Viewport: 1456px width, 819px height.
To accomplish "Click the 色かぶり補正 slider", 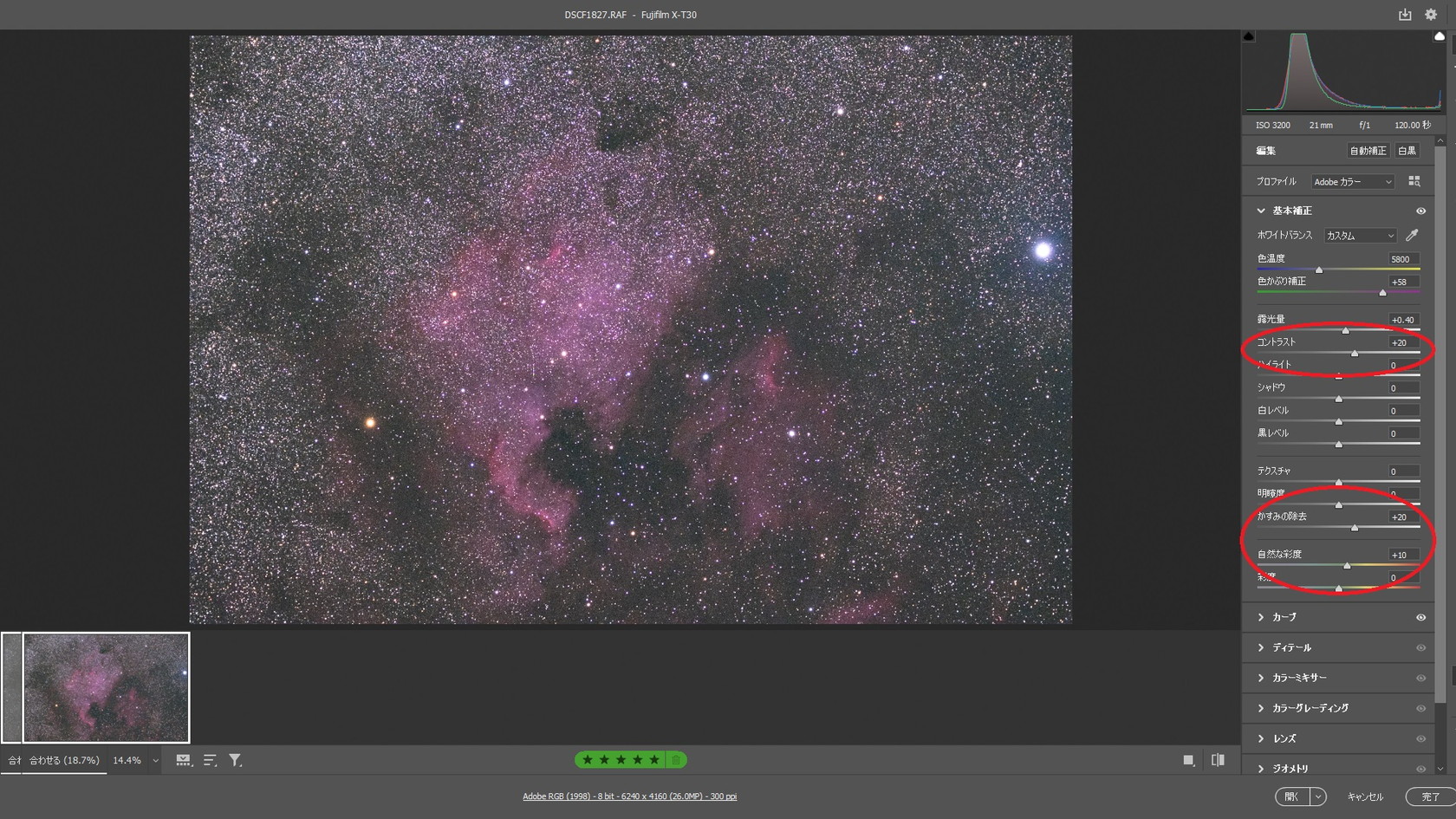I will pos(1338,292).
